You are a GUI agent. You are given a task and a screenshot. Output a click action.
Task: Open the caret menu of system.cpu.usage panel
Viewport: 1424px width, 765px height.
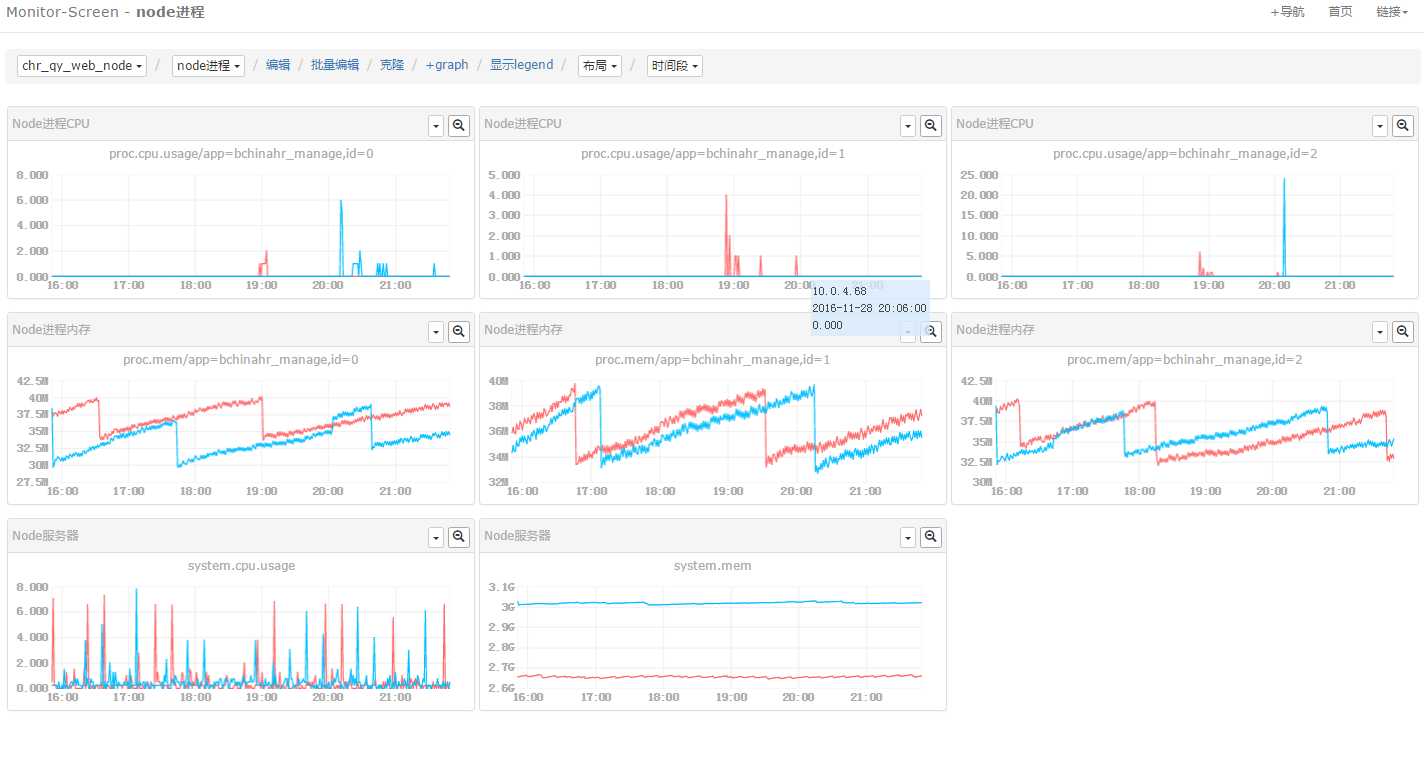(x=436, y=538)
